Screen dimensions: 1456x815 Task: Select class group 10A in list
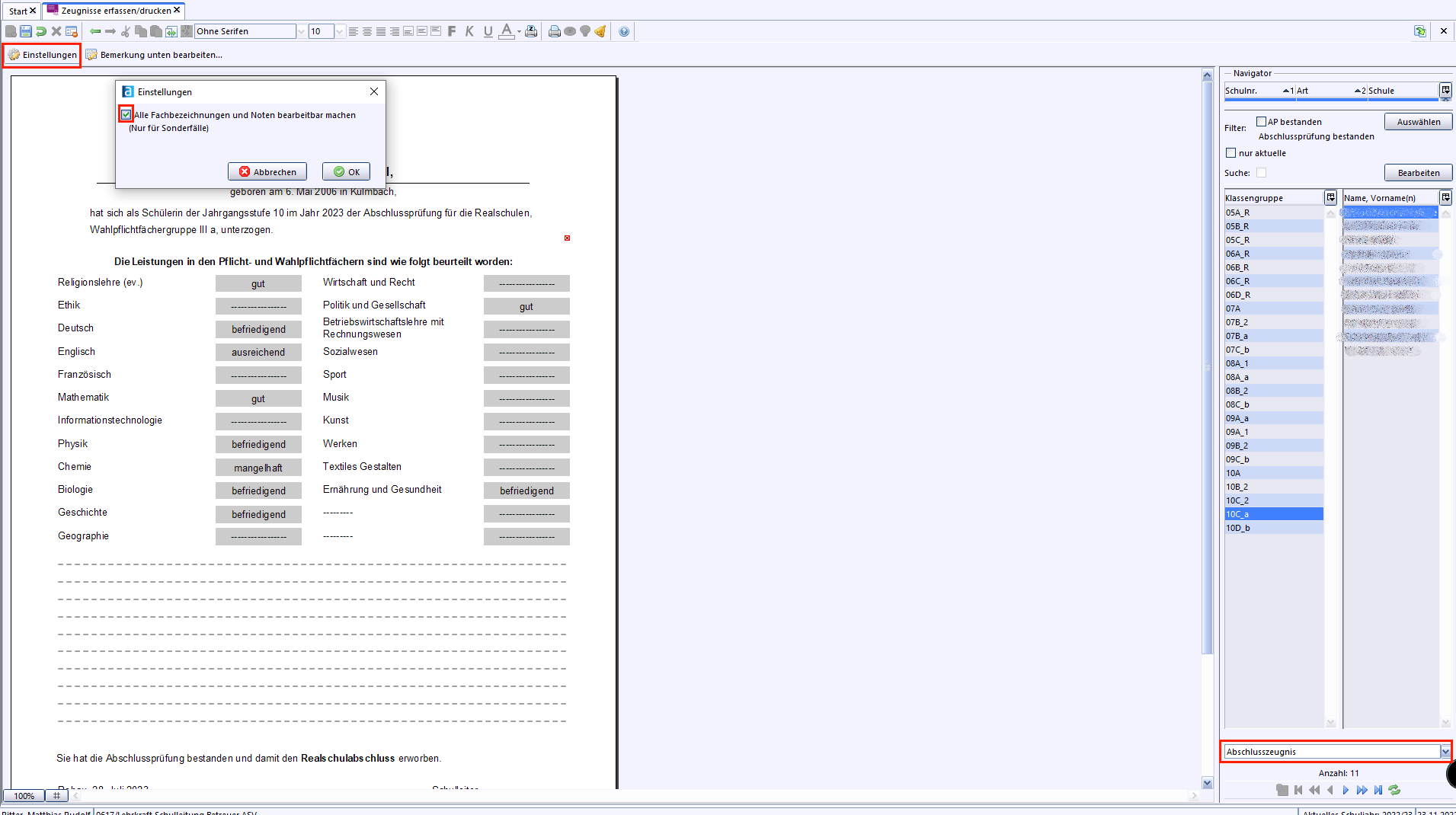pos(1273,473)
